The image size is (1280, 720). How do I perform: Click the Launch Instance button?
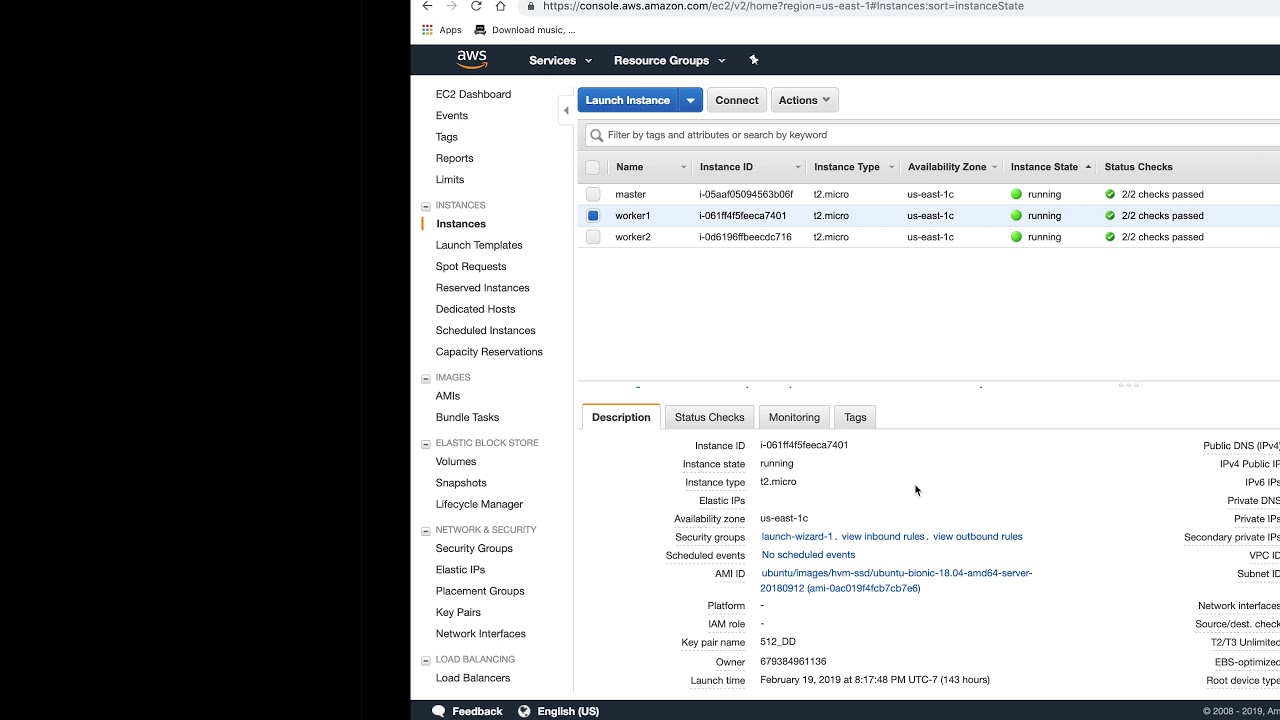click(x=628, y=100)
